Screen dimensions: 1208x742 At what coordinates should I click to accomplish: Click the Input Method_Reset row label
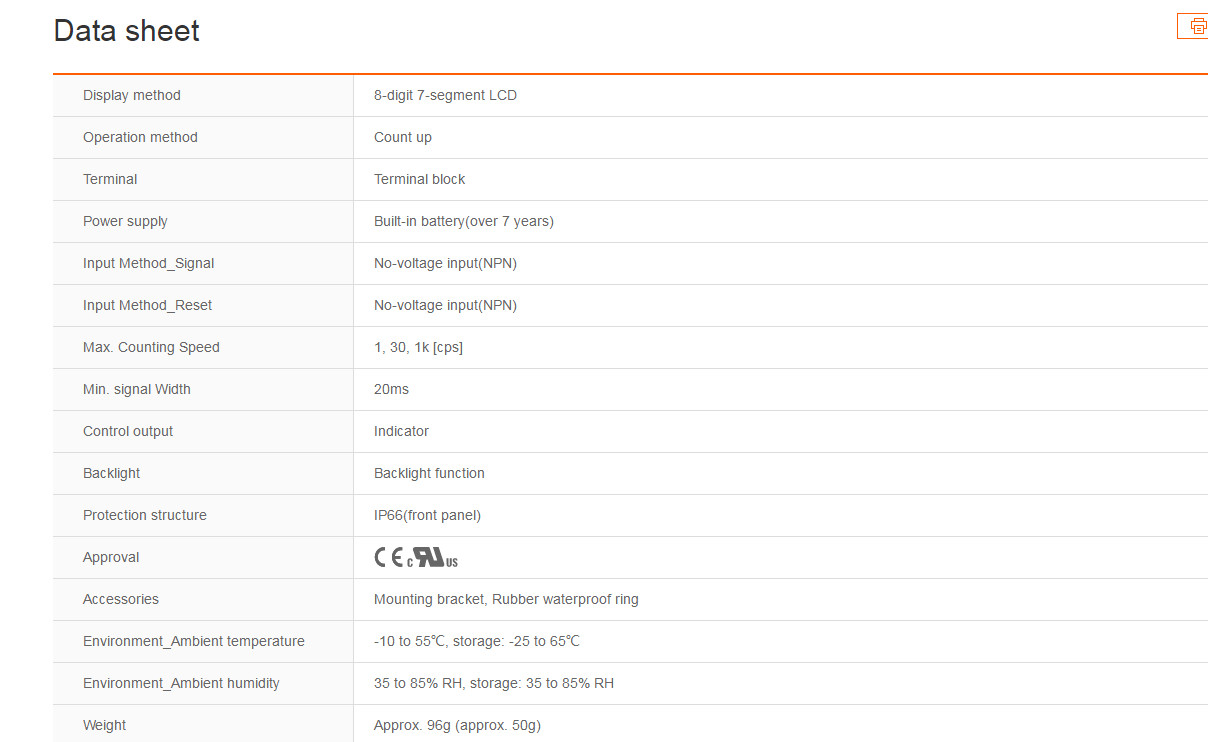tap(148, 306)
